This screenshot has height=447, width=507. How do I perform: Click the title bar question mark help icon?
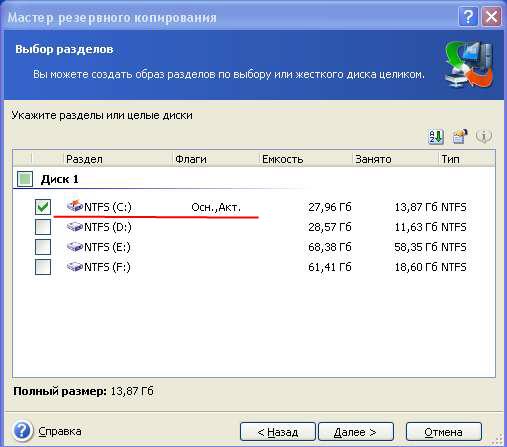click(468, 16)
